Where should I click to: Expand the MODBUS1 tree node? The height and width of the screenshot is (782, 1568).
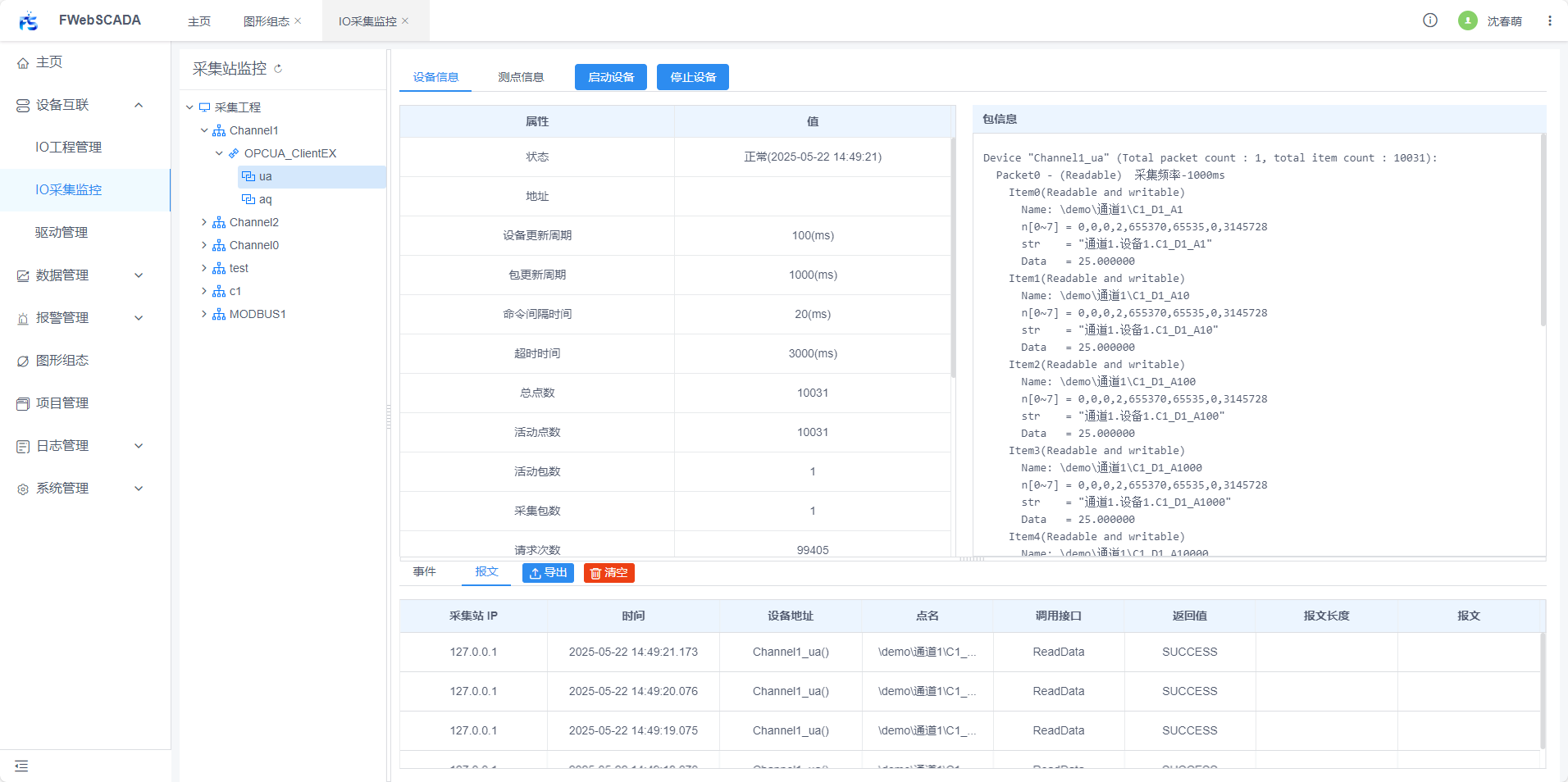point(204,314)
